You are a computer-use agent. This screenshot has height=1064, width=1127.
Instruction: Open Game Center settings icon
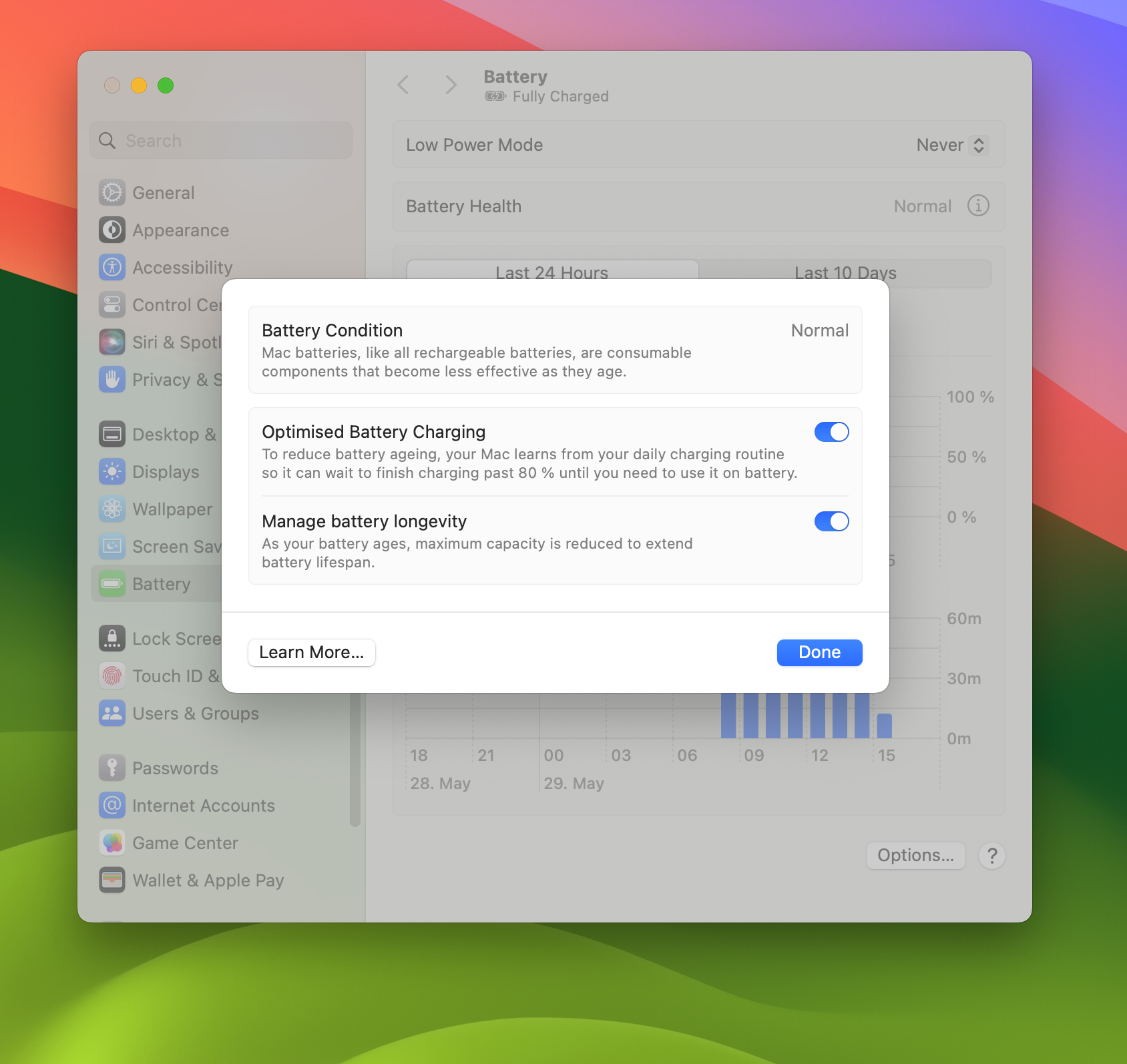[112, 842]
